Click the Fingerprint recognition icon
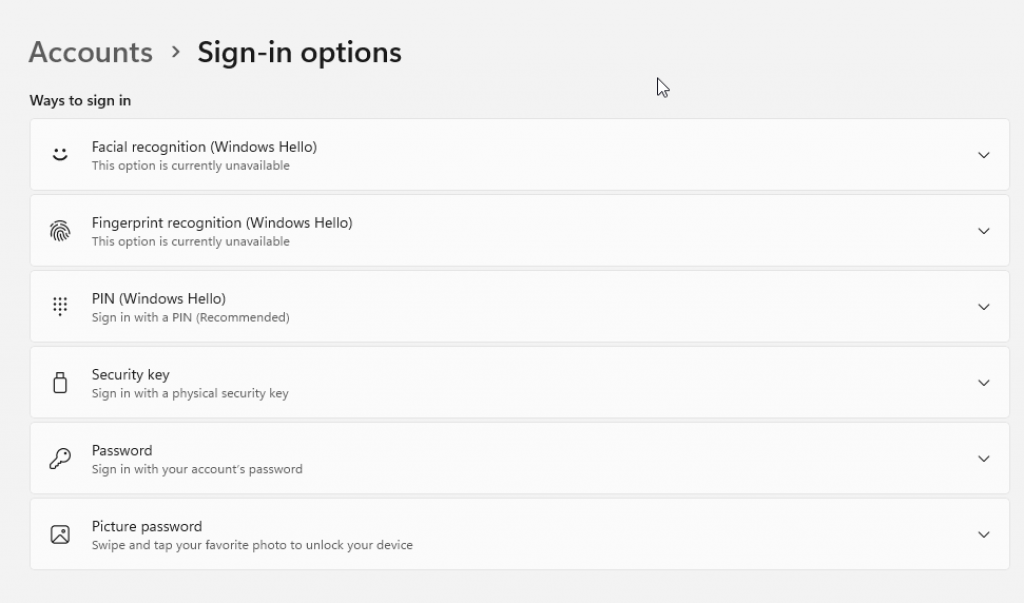This screenshot has width=1024, height=603. [x=60, y=231]
